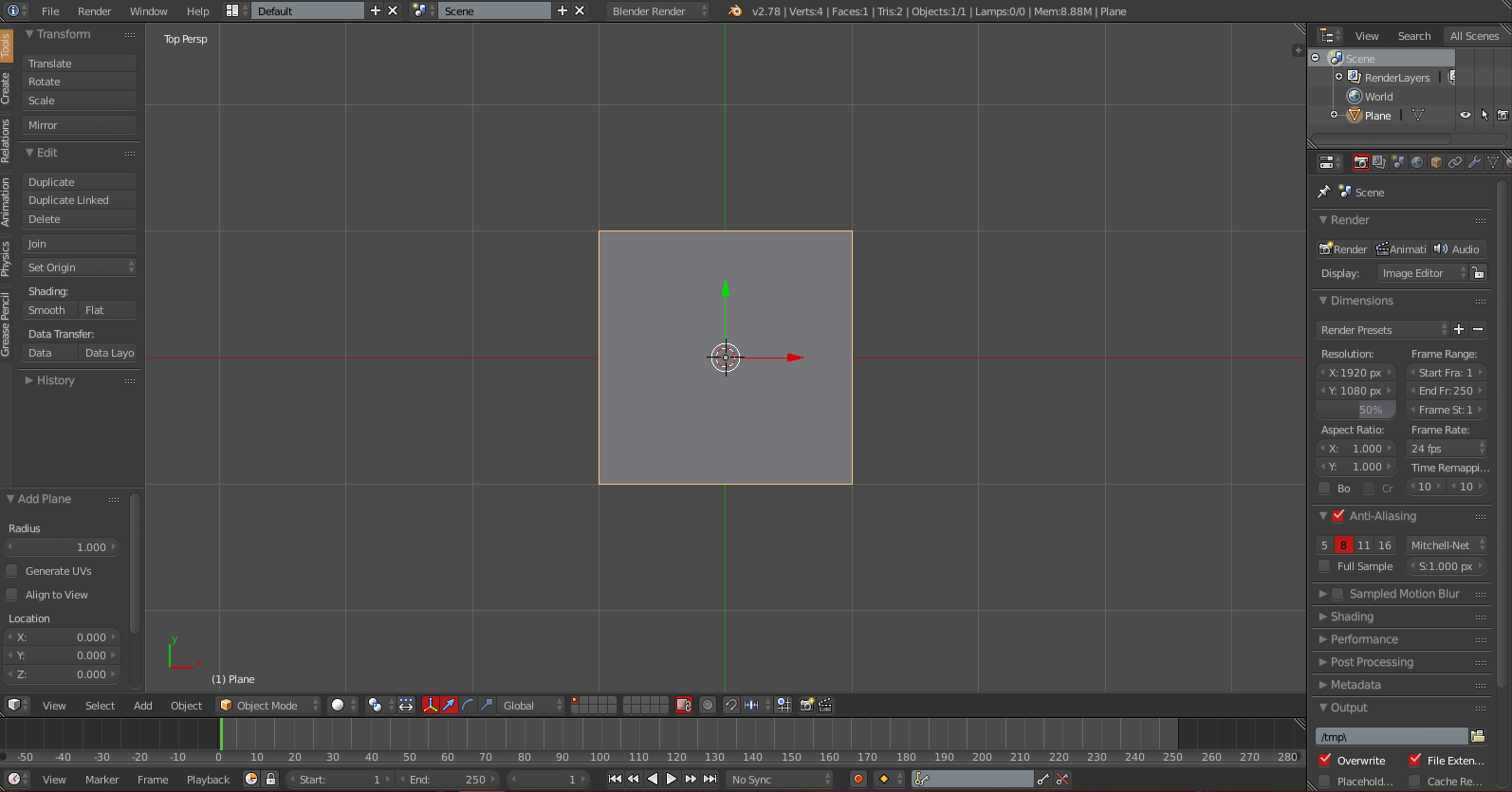Enable translate manipulator arrow
Image resolution: width=1512 pixels, height=792 pixels.
tap(449, 705)
